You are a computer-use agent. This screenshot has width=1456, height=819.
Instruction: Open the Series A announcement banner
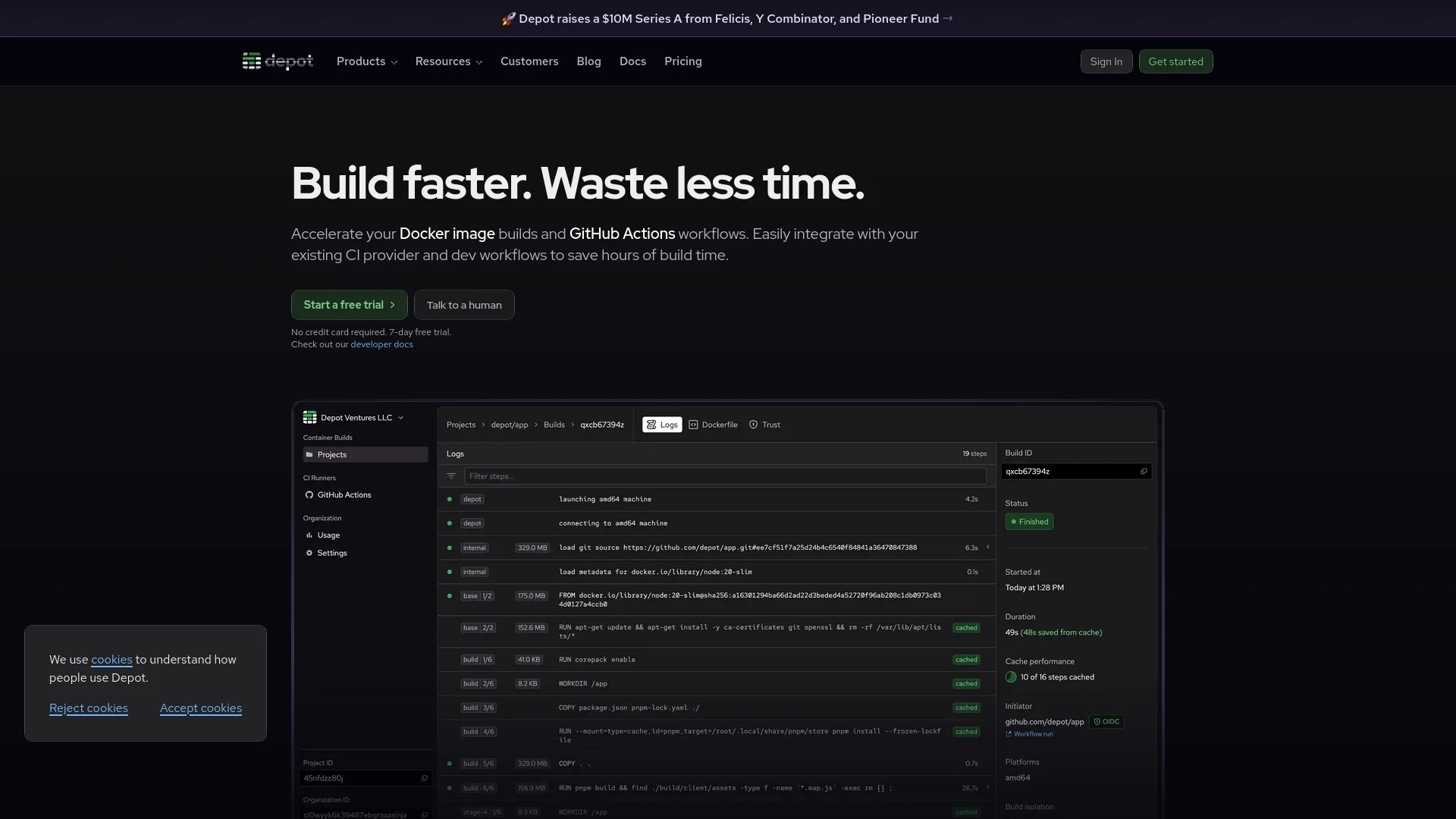click(x=727, y=18)
